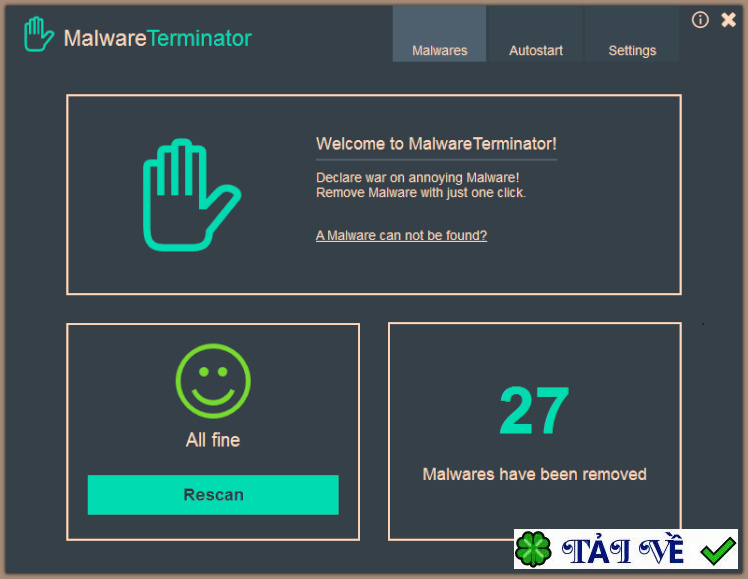Click the 'Declare war on annoying Malware!' text
Image resolution: width=748 pixels, height=579 pixels.
[417, 177]
